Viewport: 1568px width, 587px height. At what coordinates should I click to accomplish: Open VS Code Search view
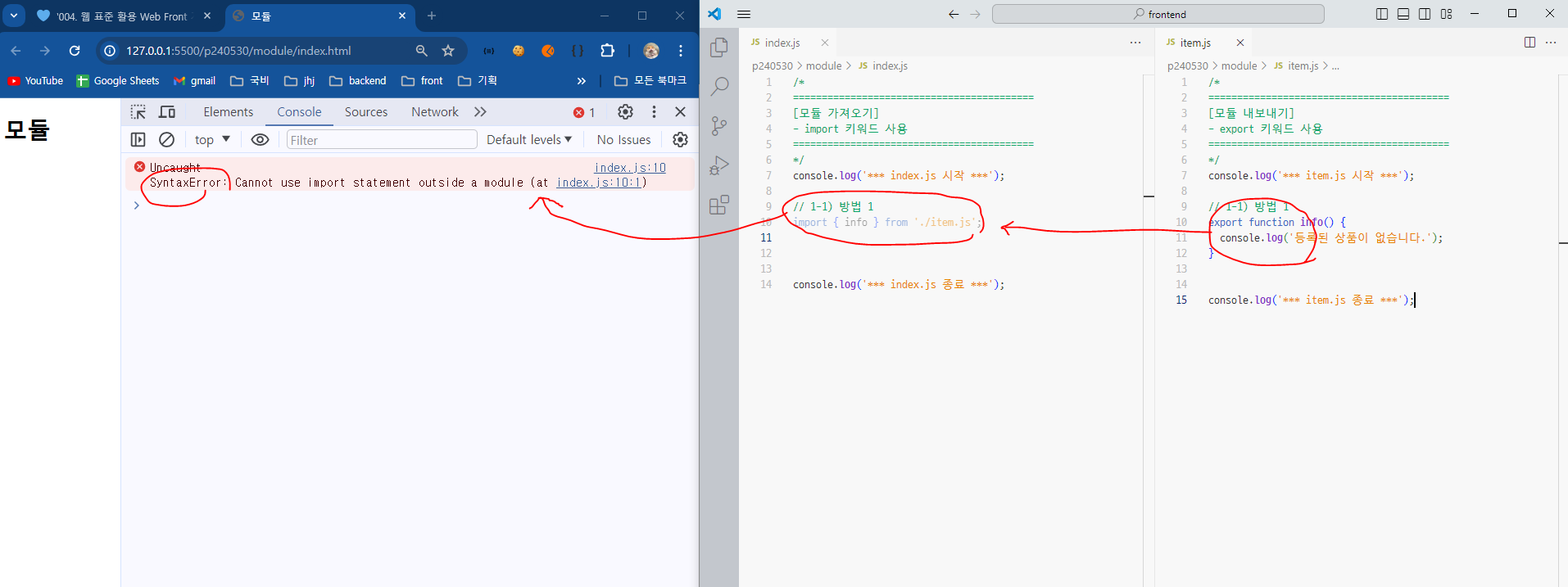(x=719, y=86)
